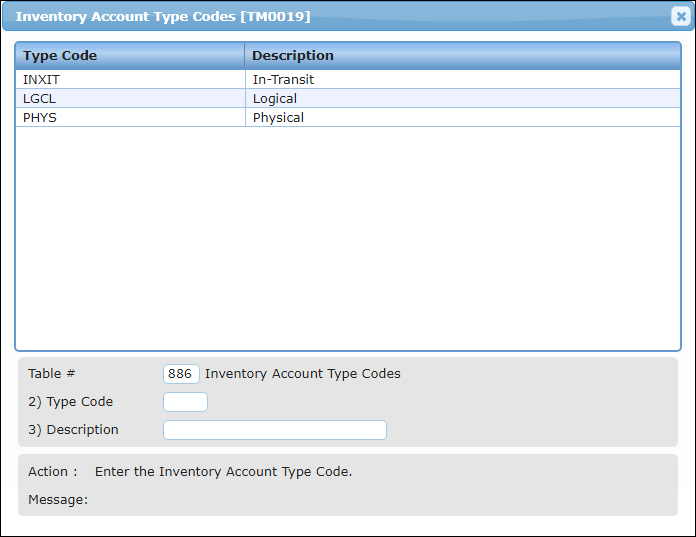Screen dimensions: 696x537
Task: Click the 3) Description label
Action: coord(73,430)
